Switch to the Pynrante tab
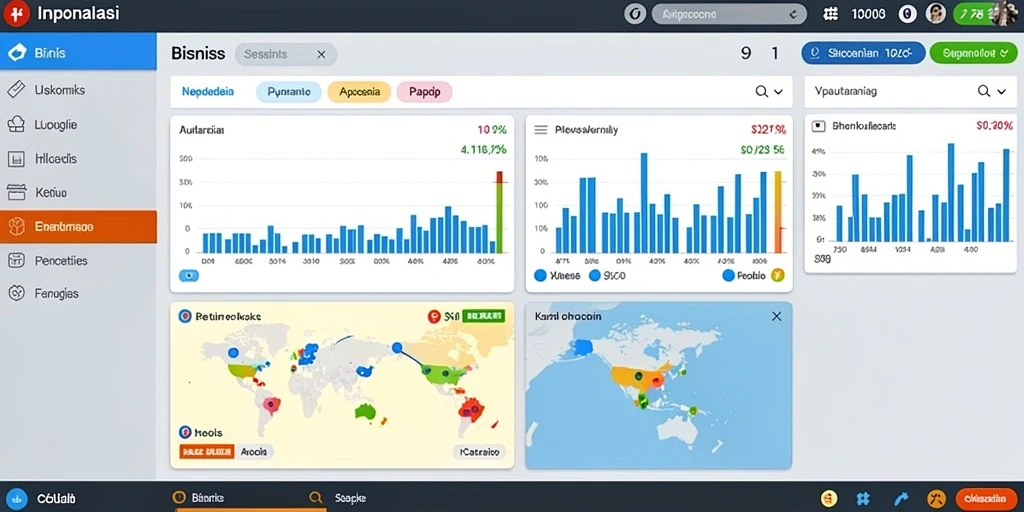 [289, 92]
